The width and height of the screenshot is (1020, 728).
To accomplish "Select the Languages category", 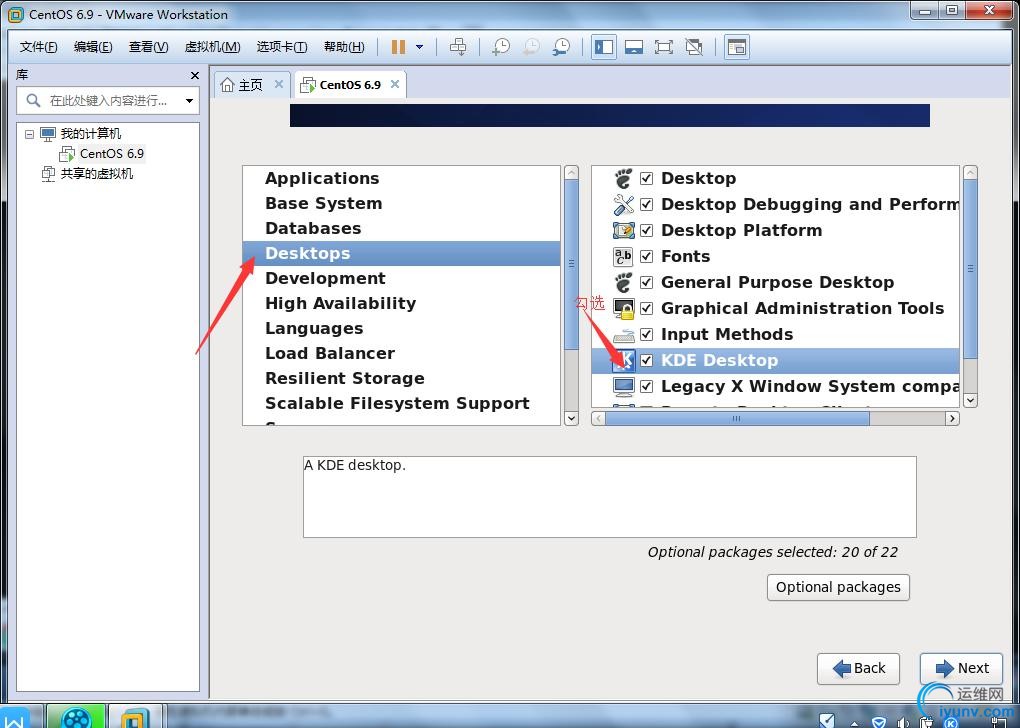I will pos(401,329).
